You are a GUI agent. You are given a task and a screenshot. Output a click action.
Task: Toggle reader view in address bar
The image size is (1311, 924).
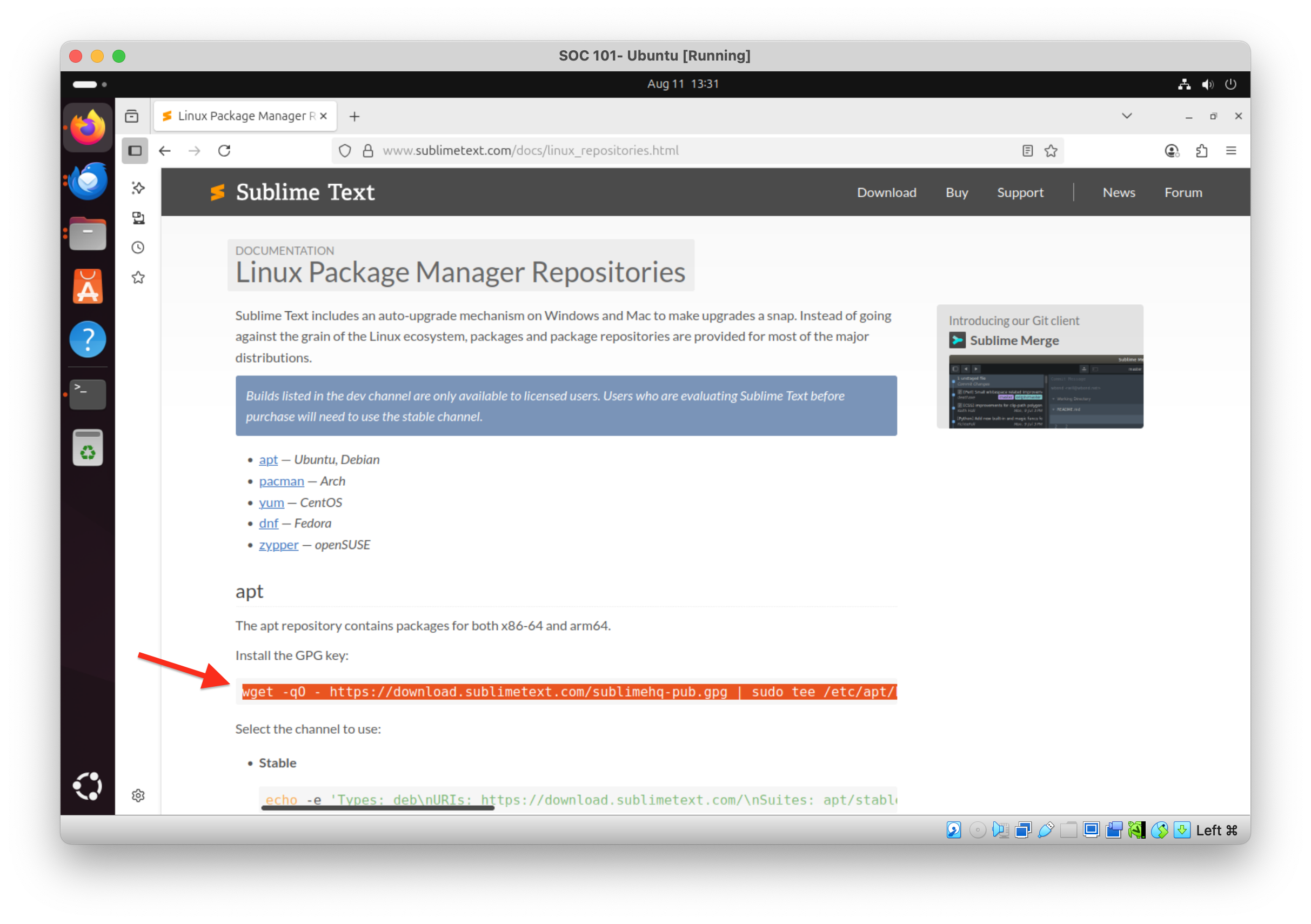pyautogui.click(x=1028, y=151)
